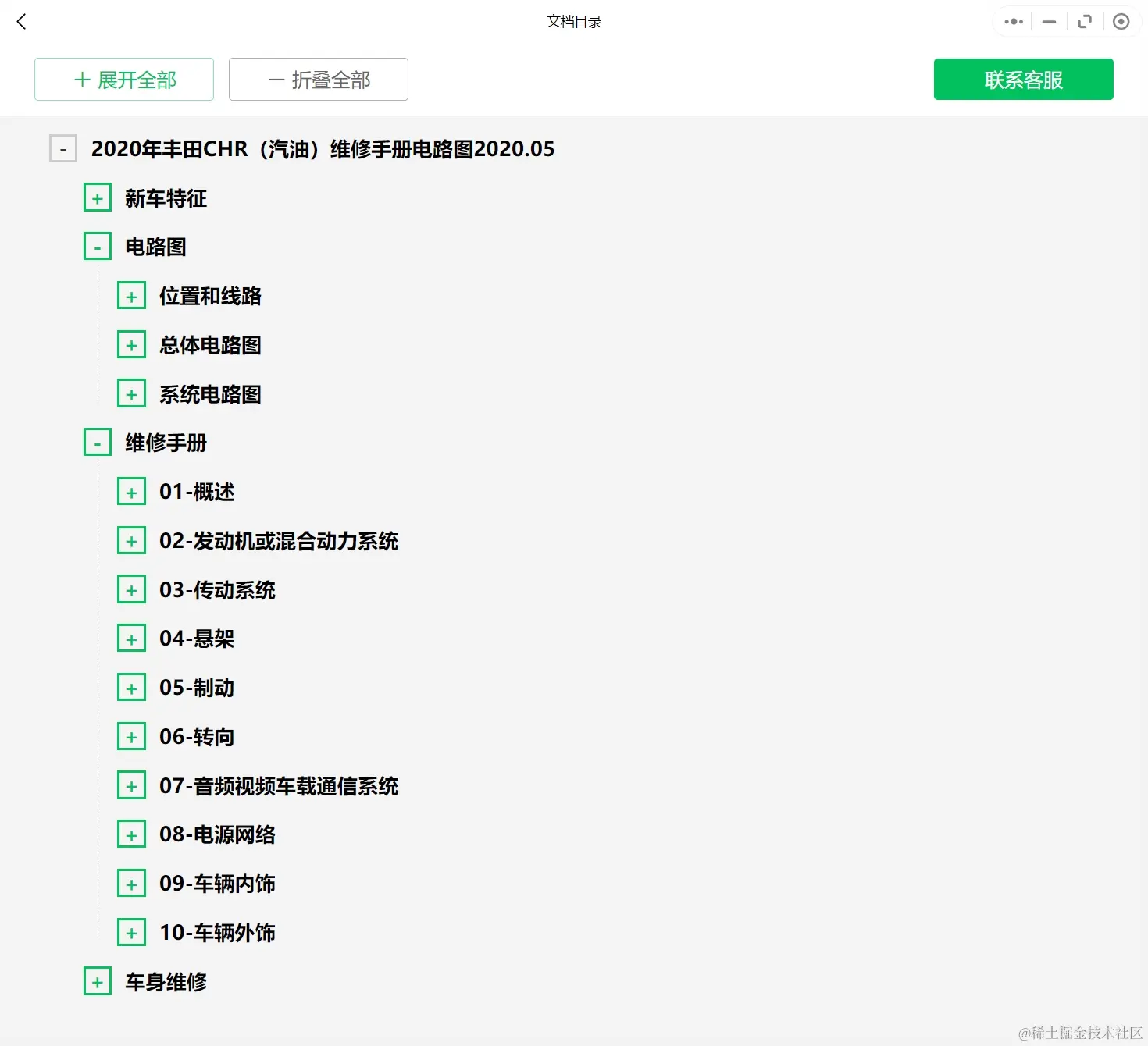Expand the 新车特征 section
This screenshot has height=1046, width=1148.
pos(97,197)
